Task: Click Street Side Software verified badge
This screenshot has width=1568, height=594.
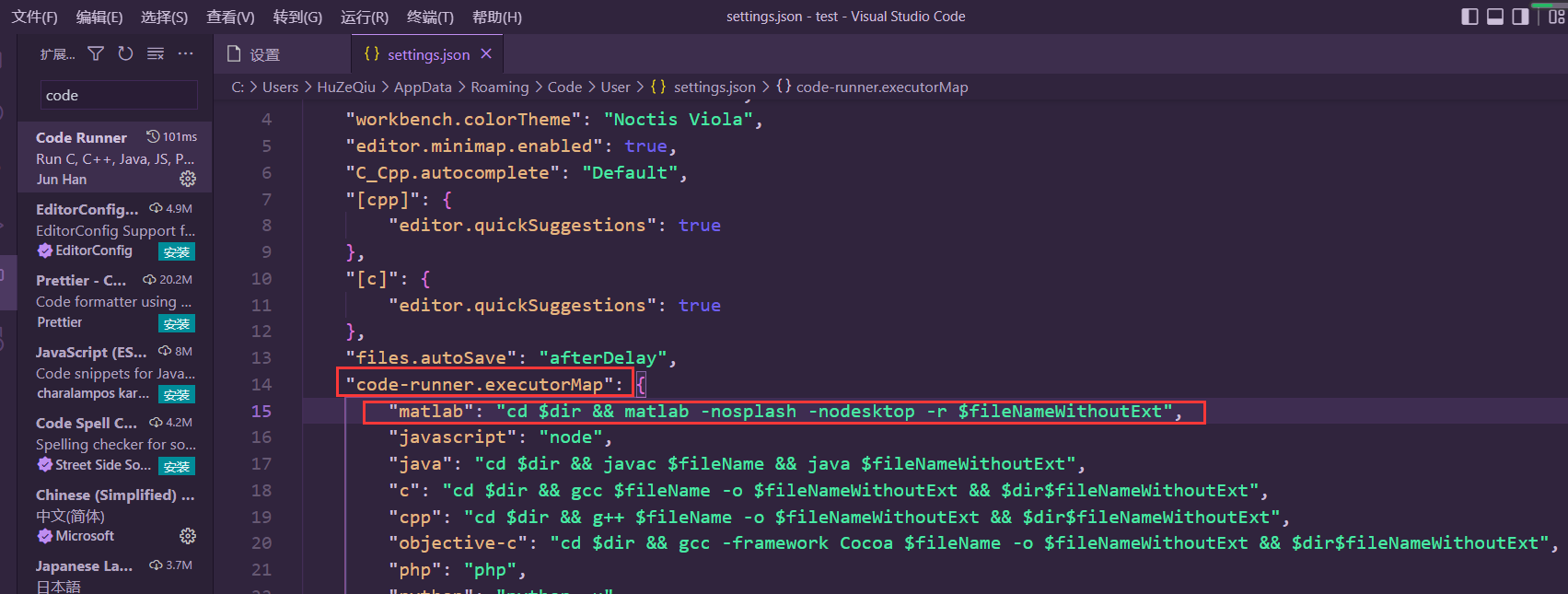Action: 44,465
